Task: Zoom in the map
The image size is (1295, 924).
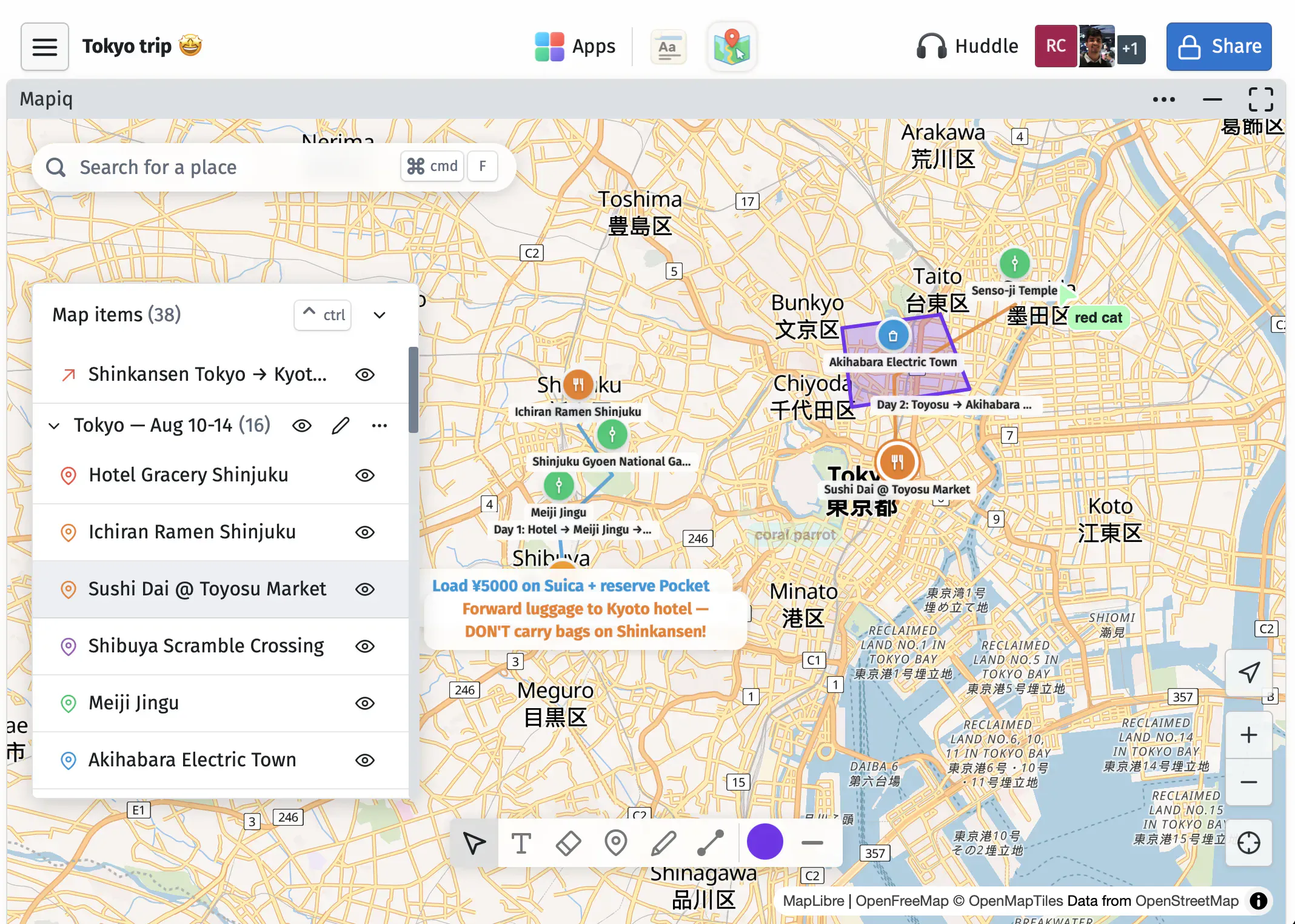Action: coord(1248,735)
